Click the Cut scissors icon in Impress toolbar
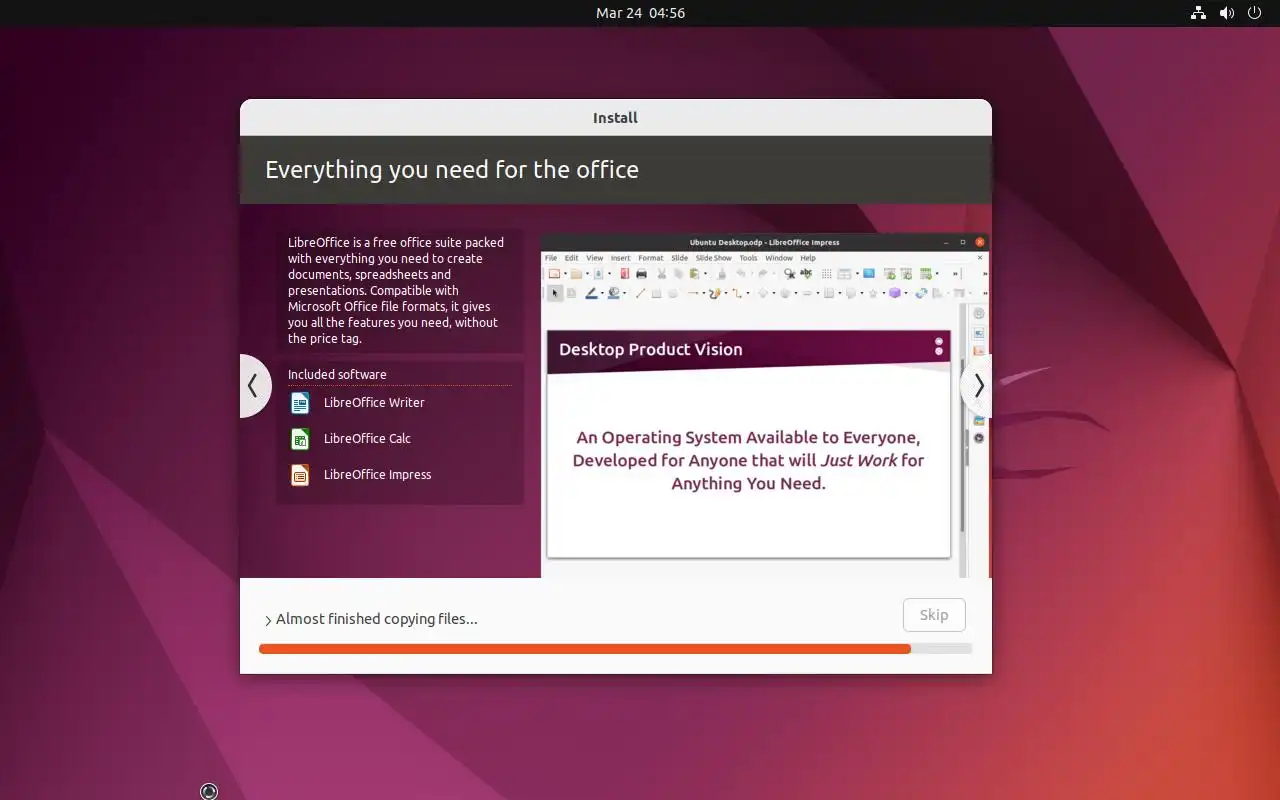The width and height of the screenshot is (1280, 800). coord(661,274)
